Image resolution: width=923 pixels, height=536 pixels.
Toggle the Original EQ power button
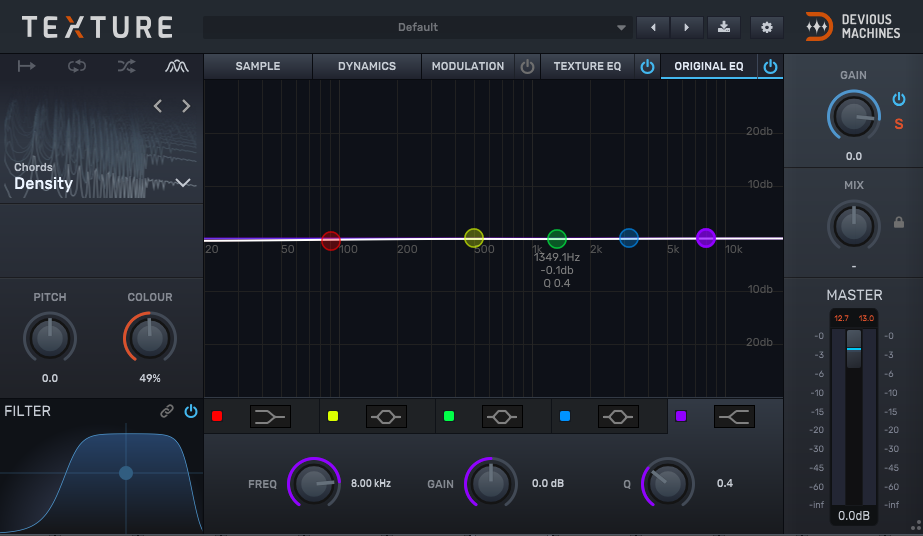[x=770, y=66]
